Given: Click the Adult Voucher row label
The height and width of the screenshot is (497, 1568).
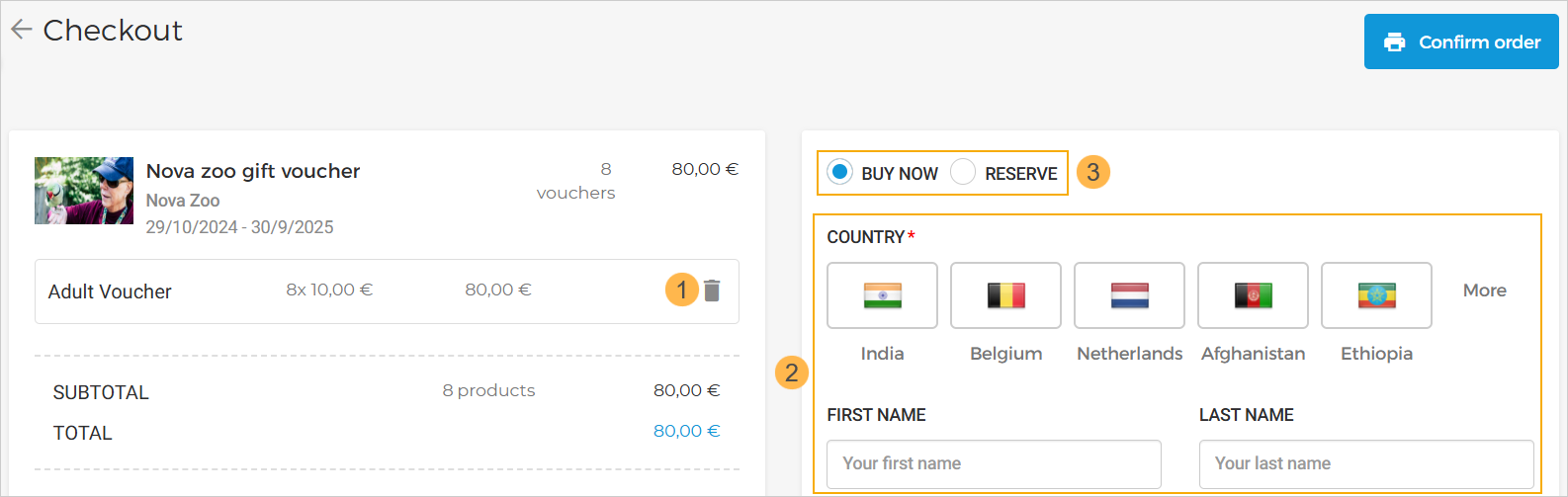Looking at the screenshot, I should [x=110, y=291].
